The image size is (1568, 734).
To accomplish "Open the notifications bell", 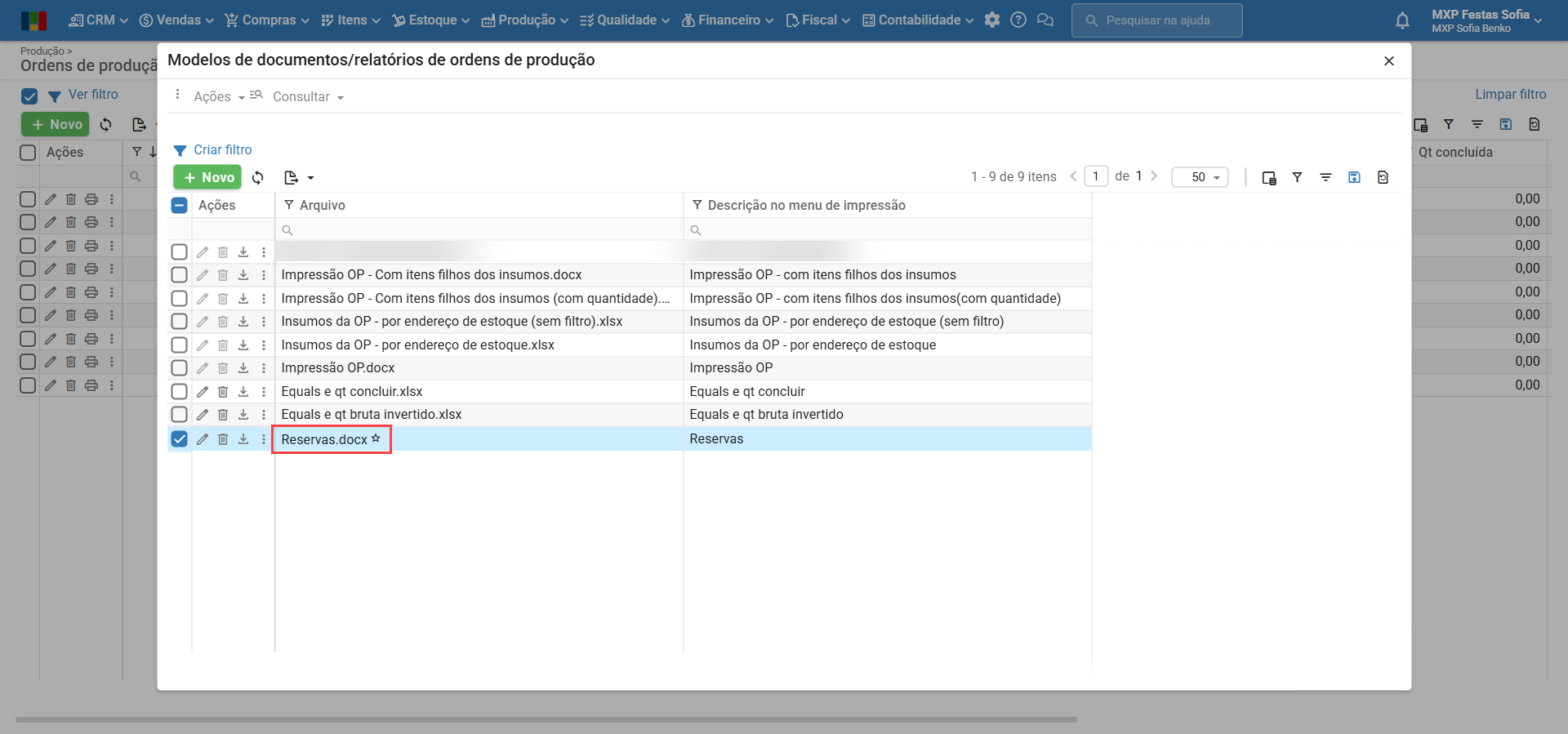I will click(1402, 20).
